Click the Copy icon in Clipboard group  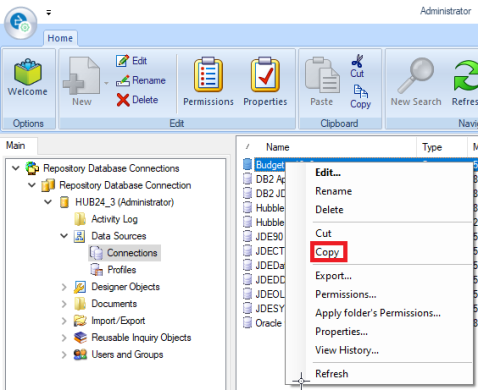pyautogui.click(x=360, y=91)
